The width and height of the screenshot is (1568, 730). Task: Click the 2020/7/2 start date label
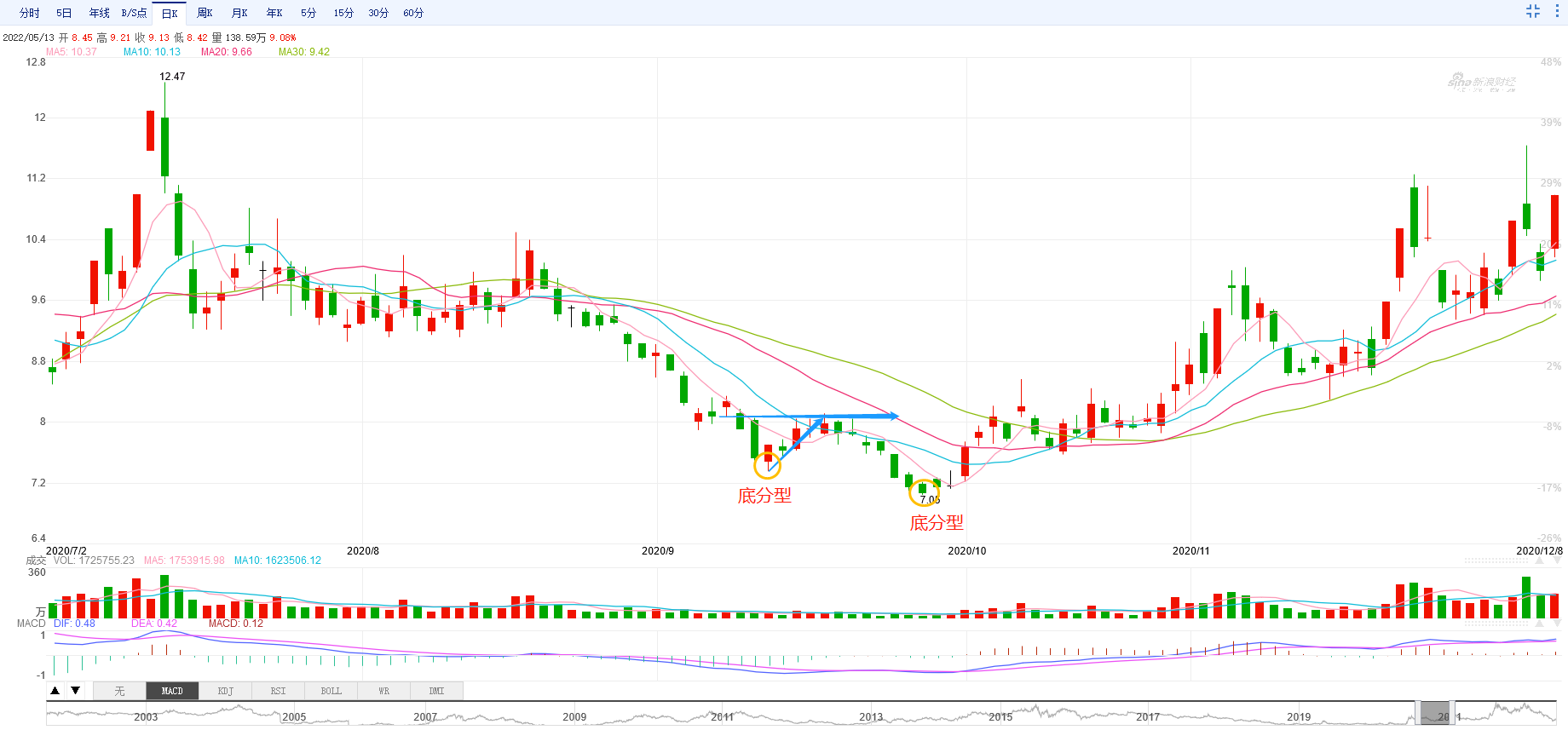(66, 551)
